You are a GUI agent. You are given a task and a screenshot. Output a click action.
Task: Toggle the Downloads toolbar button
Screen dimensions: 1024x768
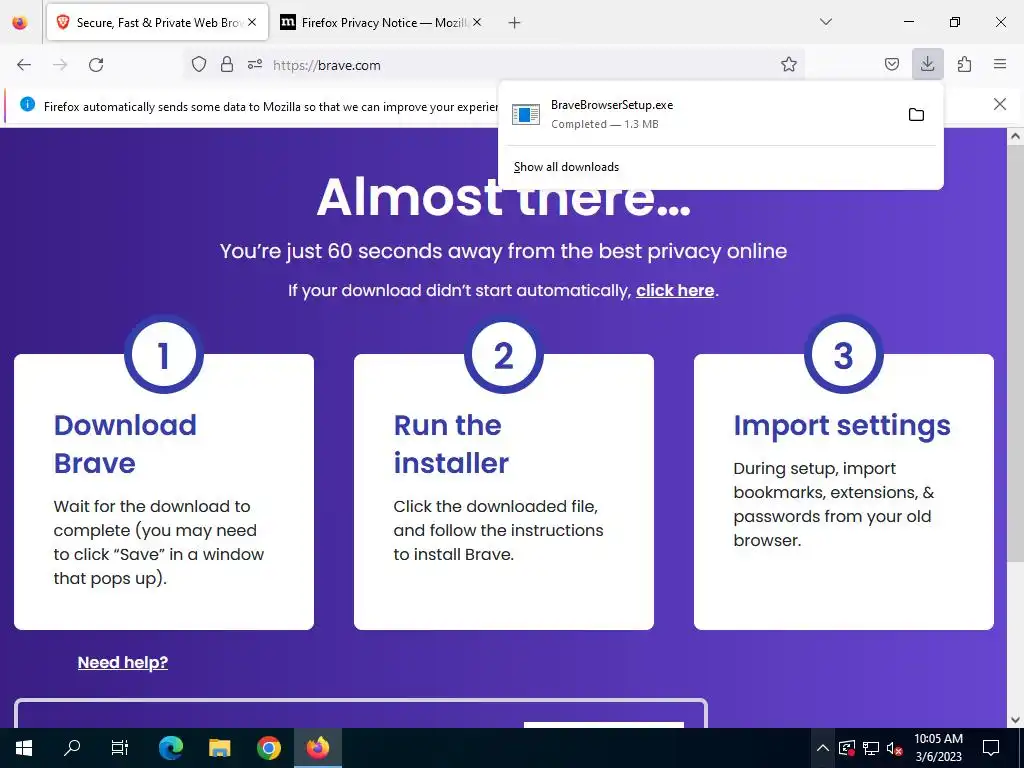pos(927,64)
